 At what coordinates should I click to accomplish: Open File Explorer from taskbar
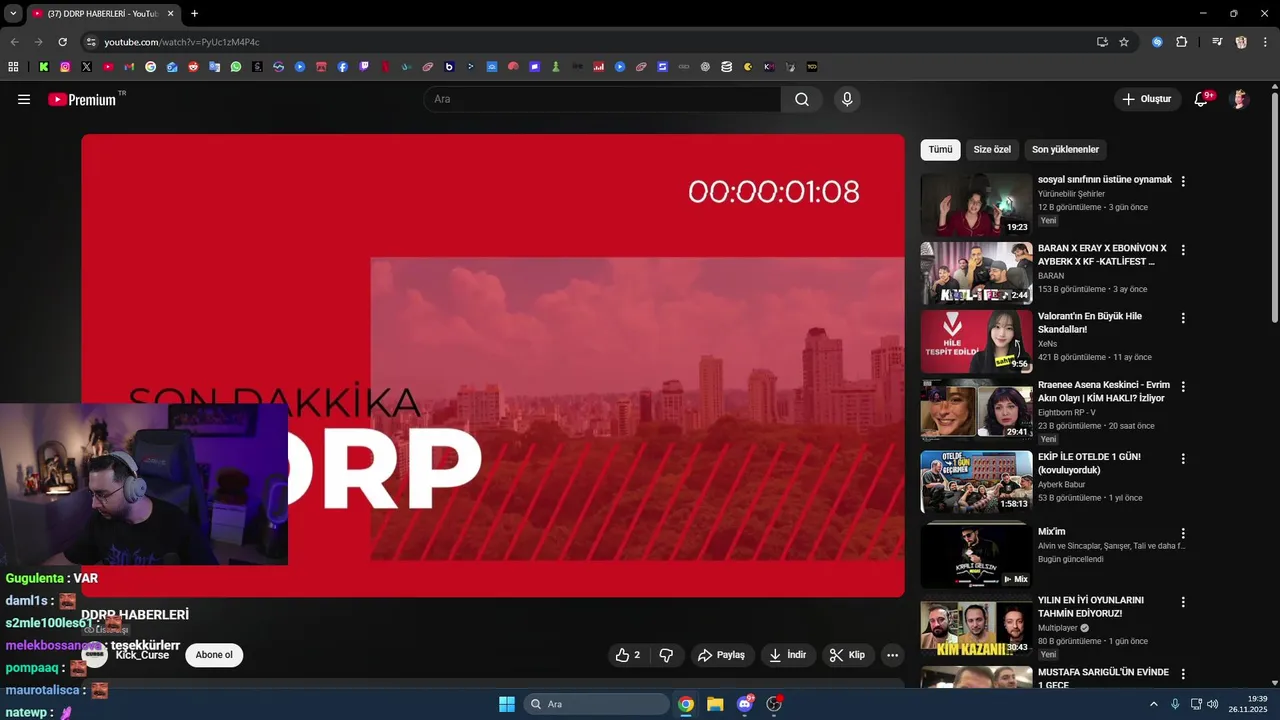coord(715,704)
